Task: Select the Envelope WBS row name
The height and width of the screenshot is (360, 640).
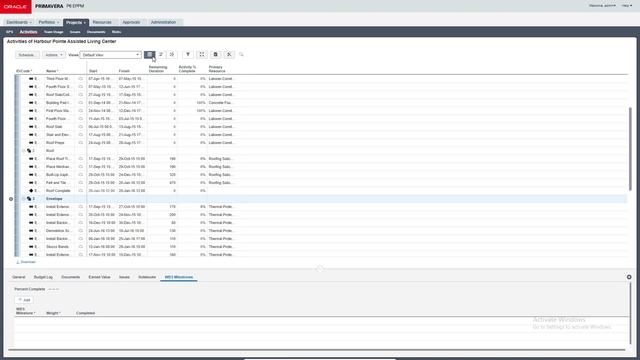Action: tap(54, 199)
